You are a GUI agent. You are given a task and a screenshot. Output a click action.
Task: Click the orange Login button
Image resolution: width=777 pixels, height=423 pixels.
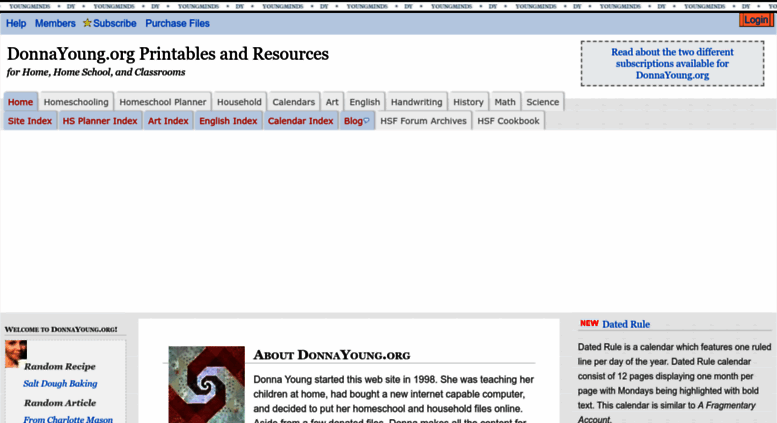756,20
